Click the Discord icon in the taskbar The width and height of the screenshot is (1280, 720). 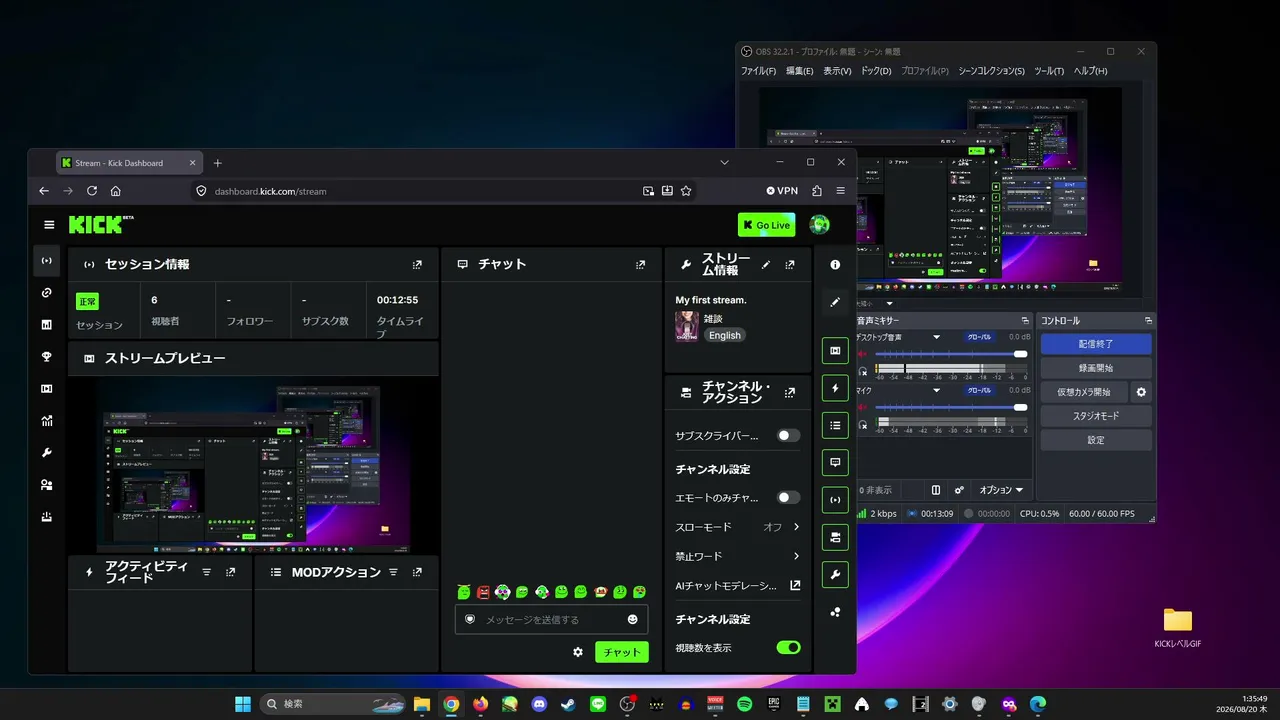[x=539, y=704]
